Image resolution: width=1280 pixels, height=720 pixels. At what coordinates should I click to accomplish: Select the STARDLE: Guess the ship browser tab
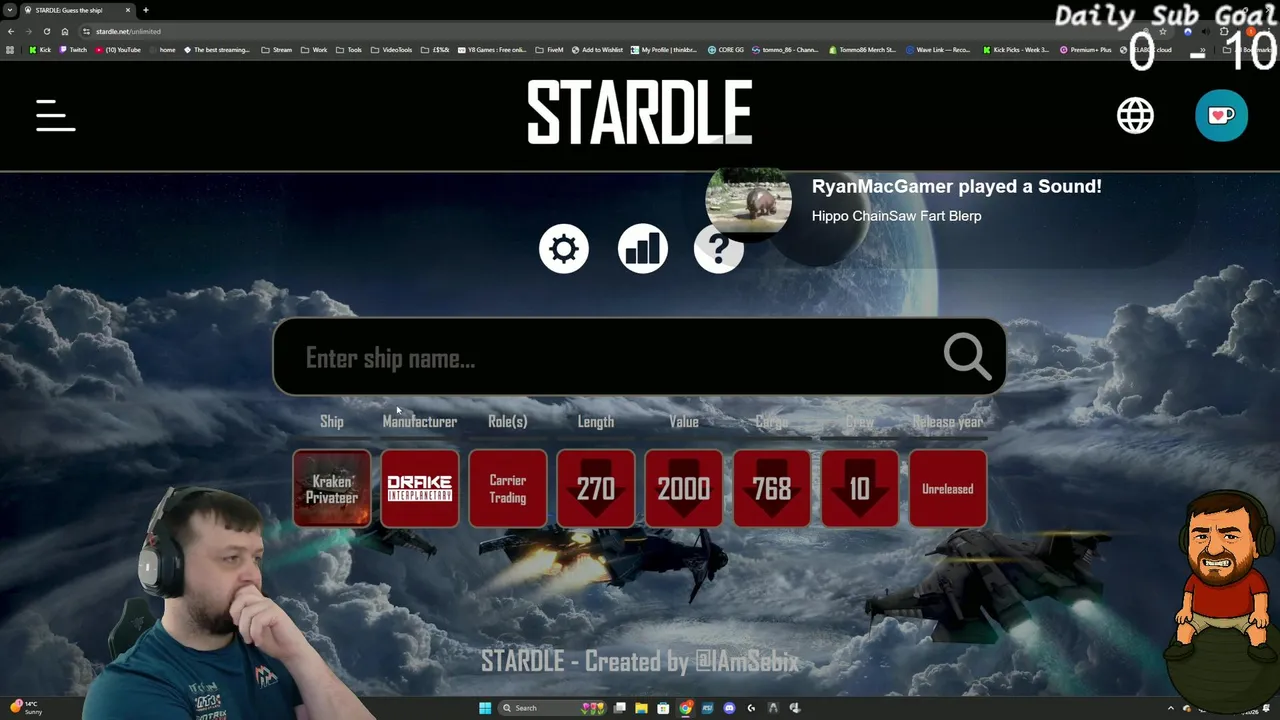click(x=78, y=10)
